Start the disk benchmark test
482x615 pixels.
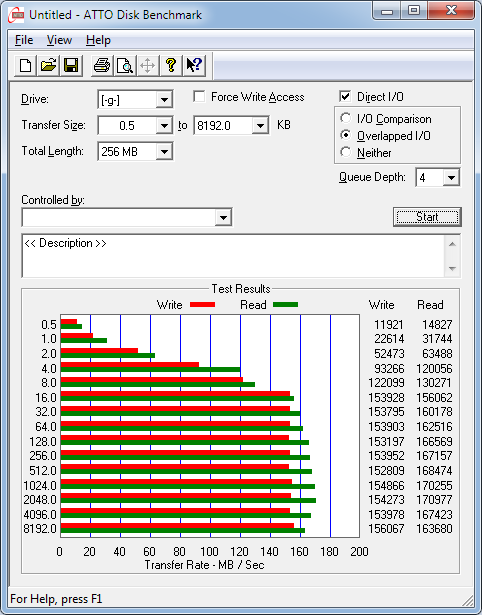pyautogui.click(x=427, y=217)
